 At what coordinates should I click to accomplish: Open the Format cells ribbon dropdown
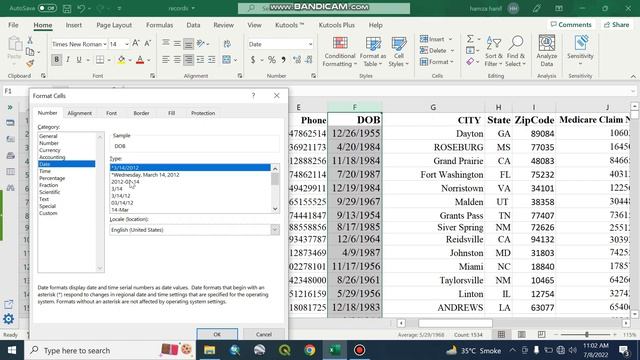click(x=437, y=62)
